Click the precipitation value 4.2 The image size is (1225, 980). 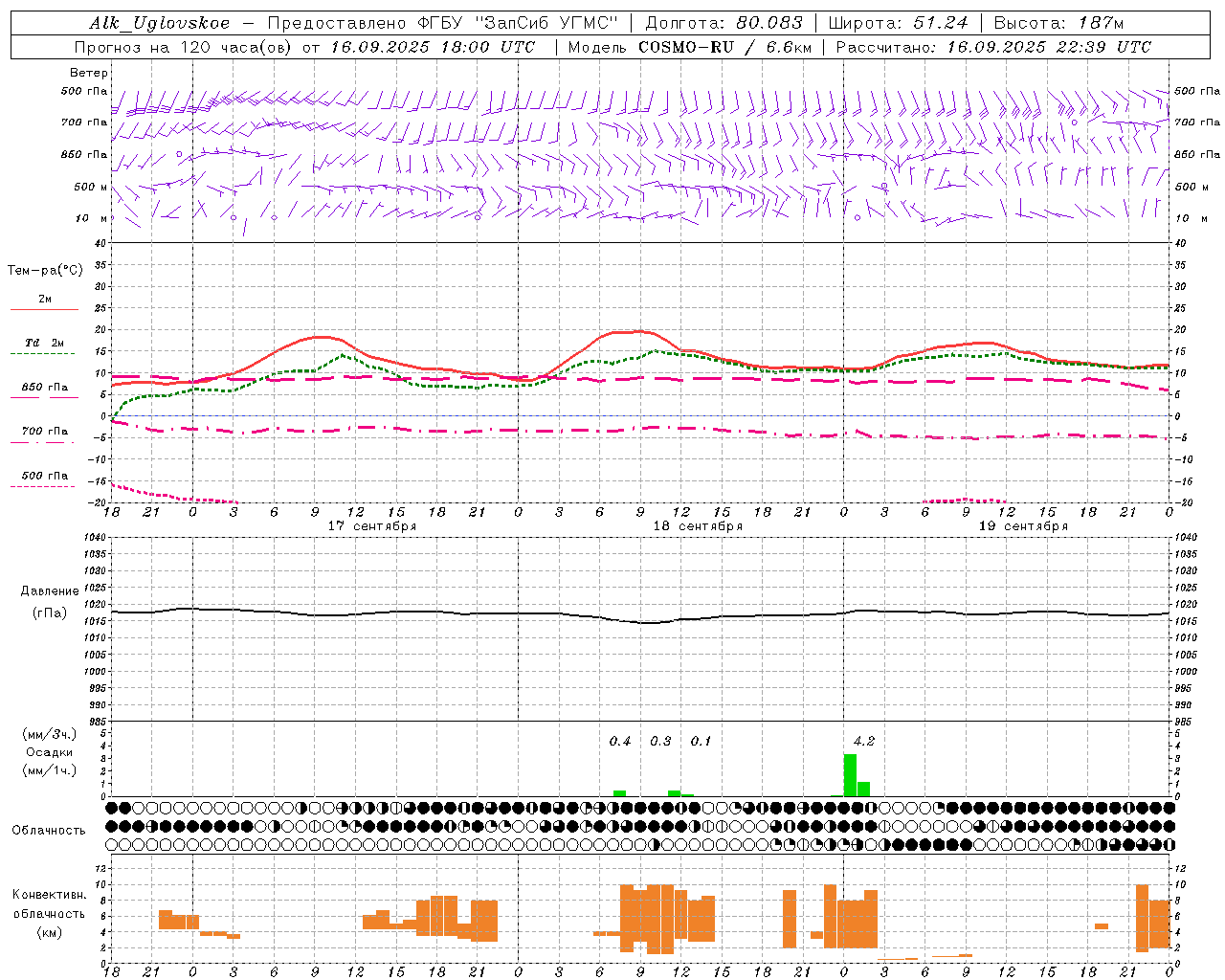point(863,741)
